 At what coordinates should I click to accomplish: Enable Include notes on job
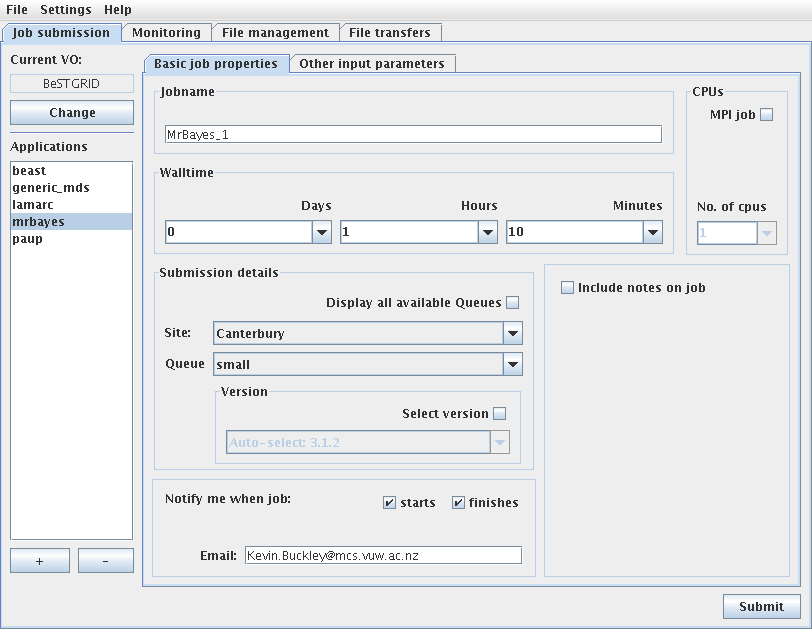click(x=568, y=288)
